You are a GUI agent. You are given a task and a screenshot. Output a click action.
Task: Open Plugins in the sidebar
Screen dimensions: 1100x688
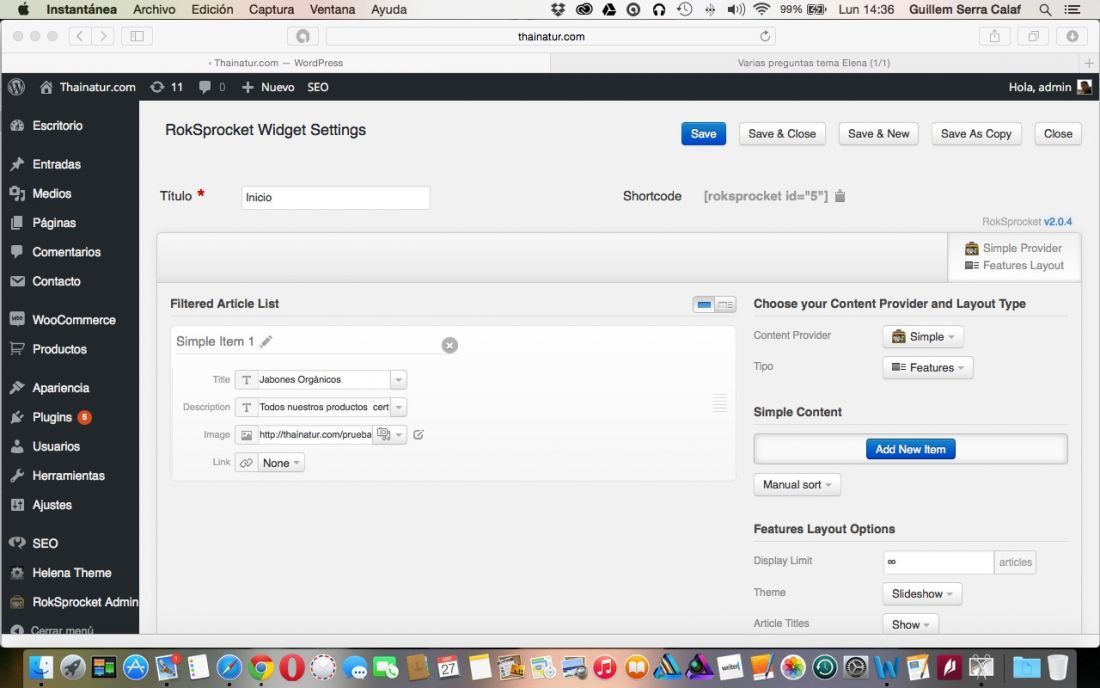(51, 417)
